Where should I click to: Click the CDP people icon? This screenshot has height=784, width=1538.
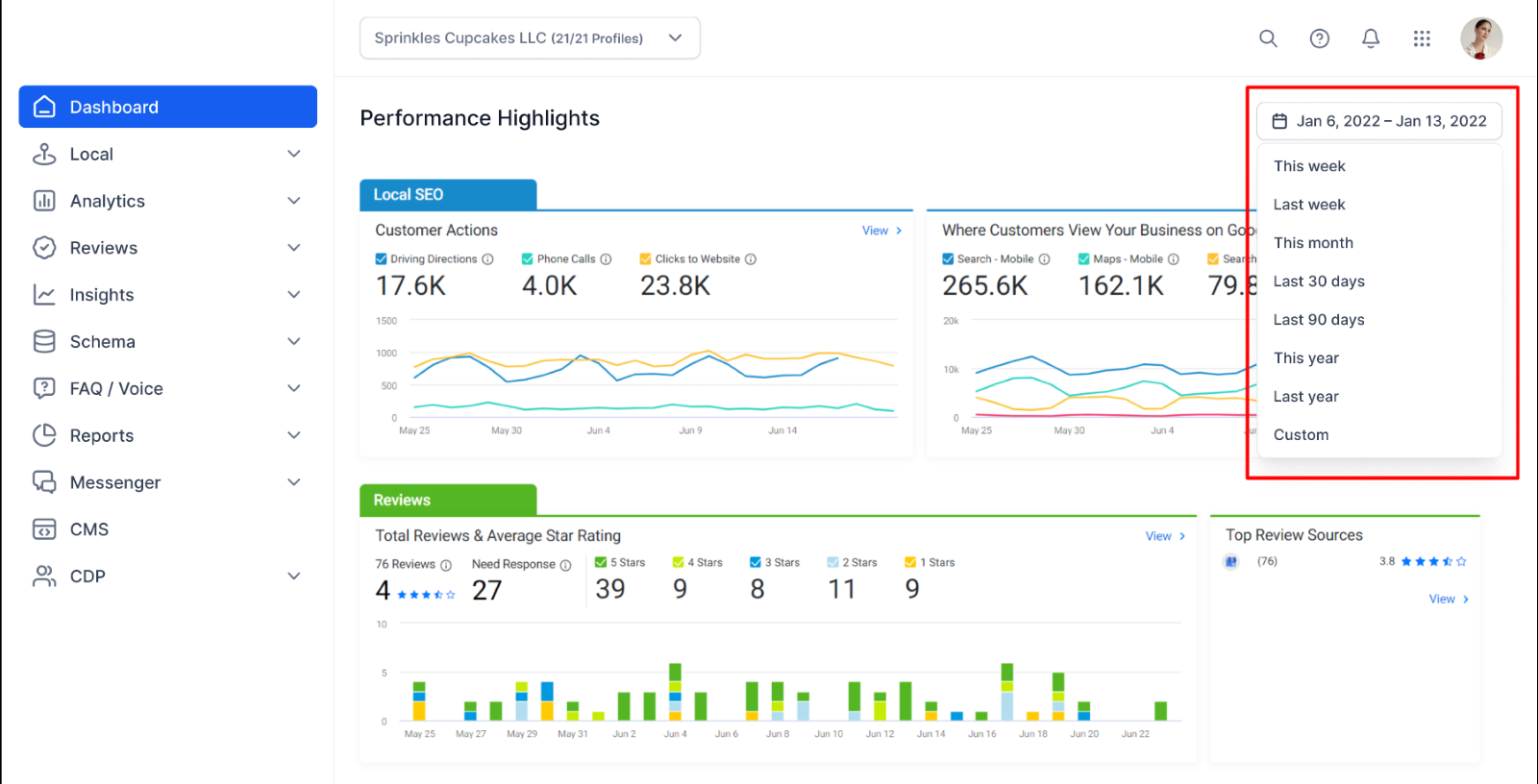coord(44,576)
